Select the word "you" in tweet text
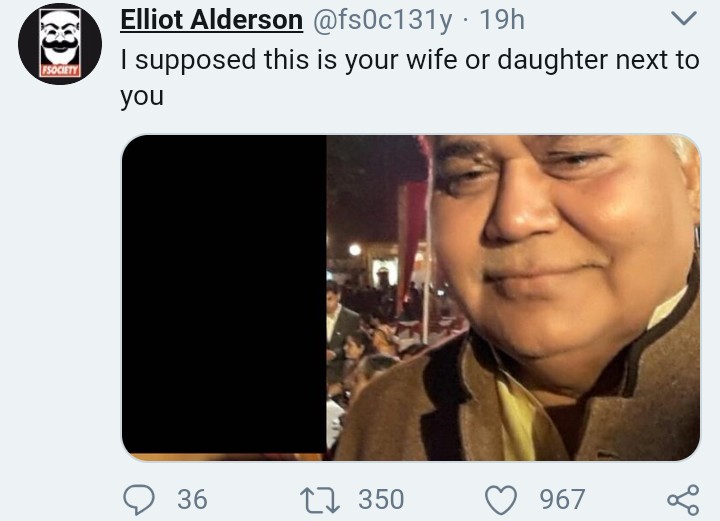Image resolution: width=720 pixels, height=521 pixels. [142, 97]
